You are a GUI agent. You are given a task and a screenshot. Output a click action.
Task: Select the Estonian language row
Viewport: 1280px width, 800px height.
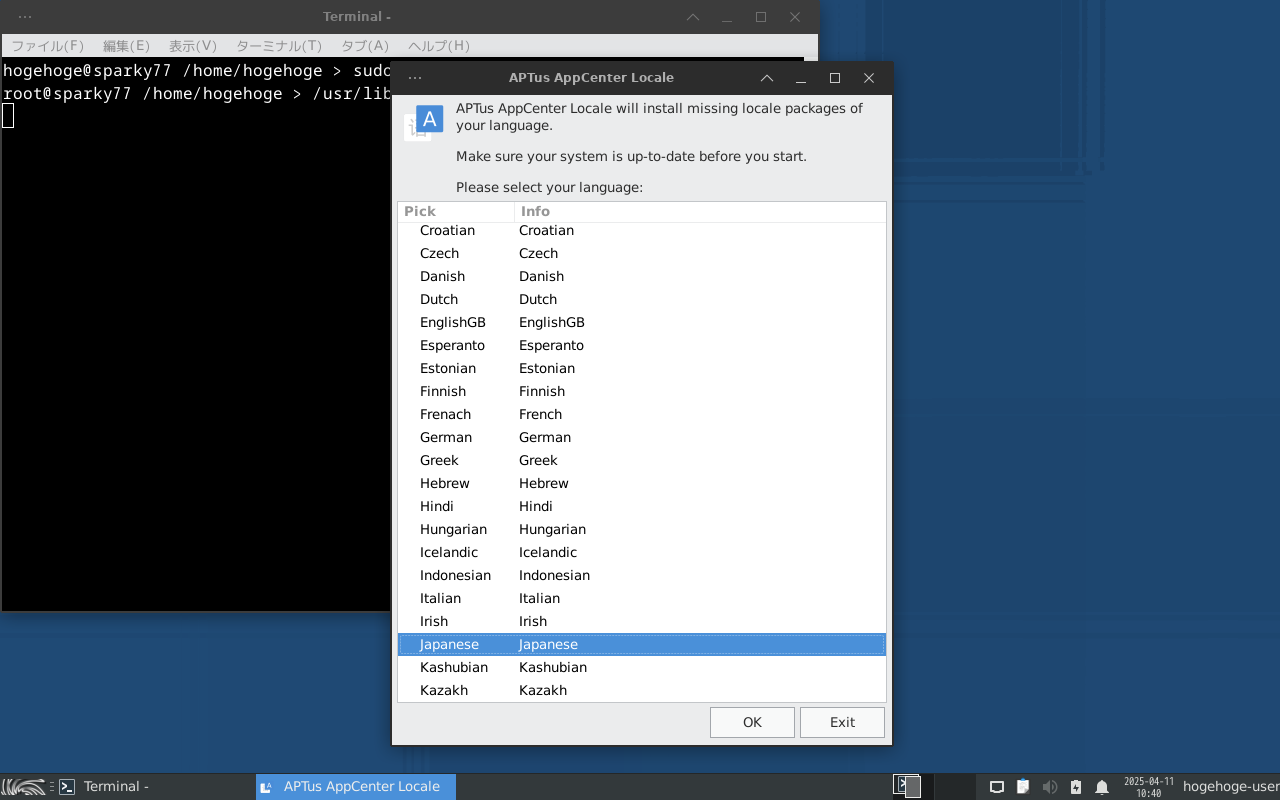642,368
